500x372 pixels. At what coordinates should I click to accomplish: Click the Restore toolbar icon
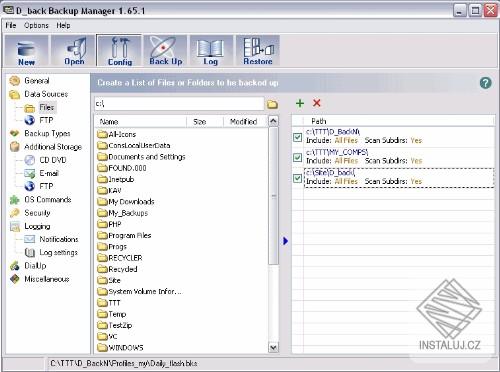click(258, 50)
